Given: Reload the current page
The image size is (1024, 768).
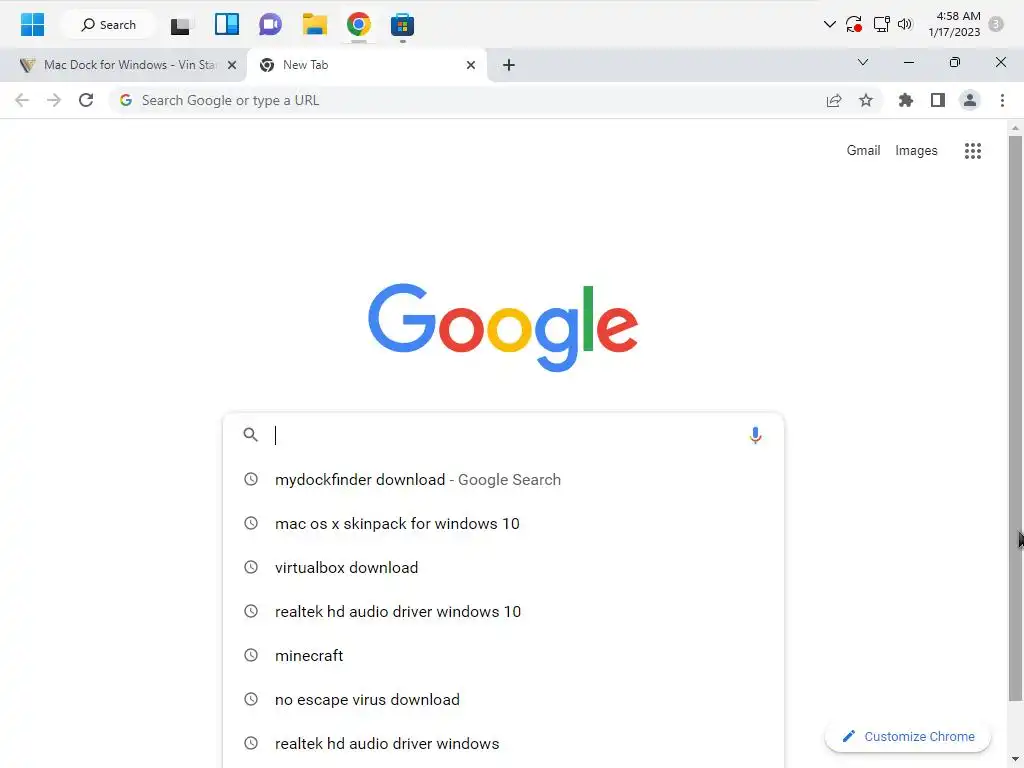Looking at the screenshot, I should 86,101.
